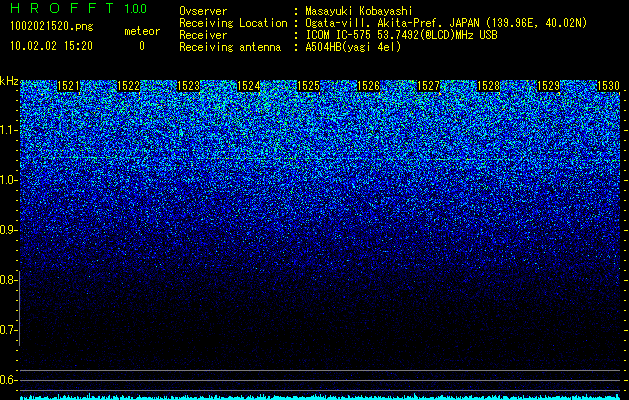
Task: Select the HROFFT title text
Action: point(62,8)
